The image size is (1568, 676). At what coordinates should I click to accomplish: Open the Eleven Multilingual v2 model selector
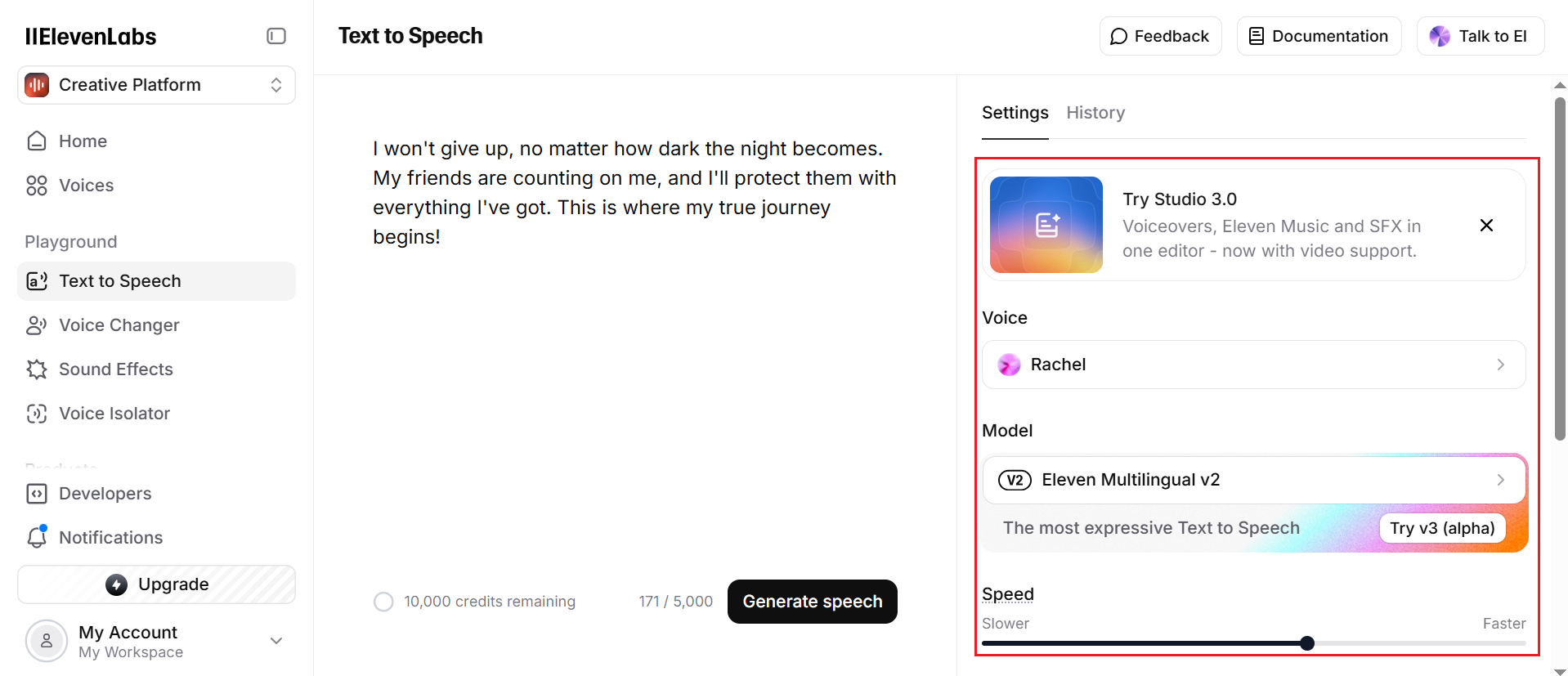click(1253, 480)
